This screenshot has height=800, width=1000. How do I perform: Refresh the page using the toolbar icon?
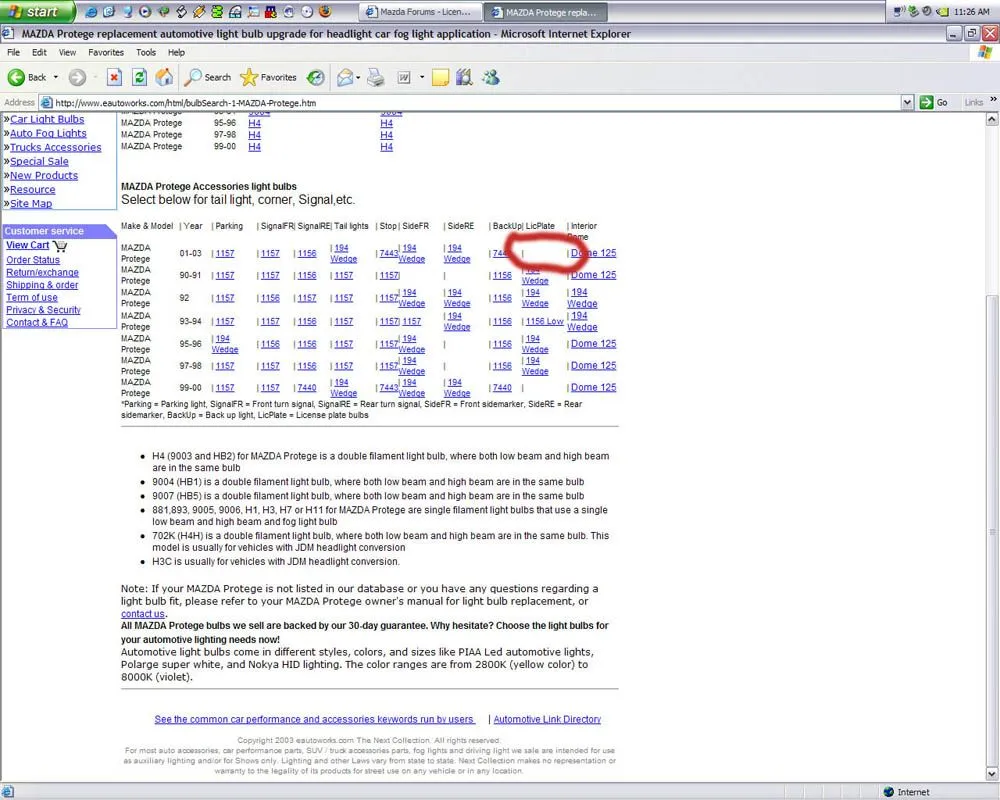(x=140, y=77)
